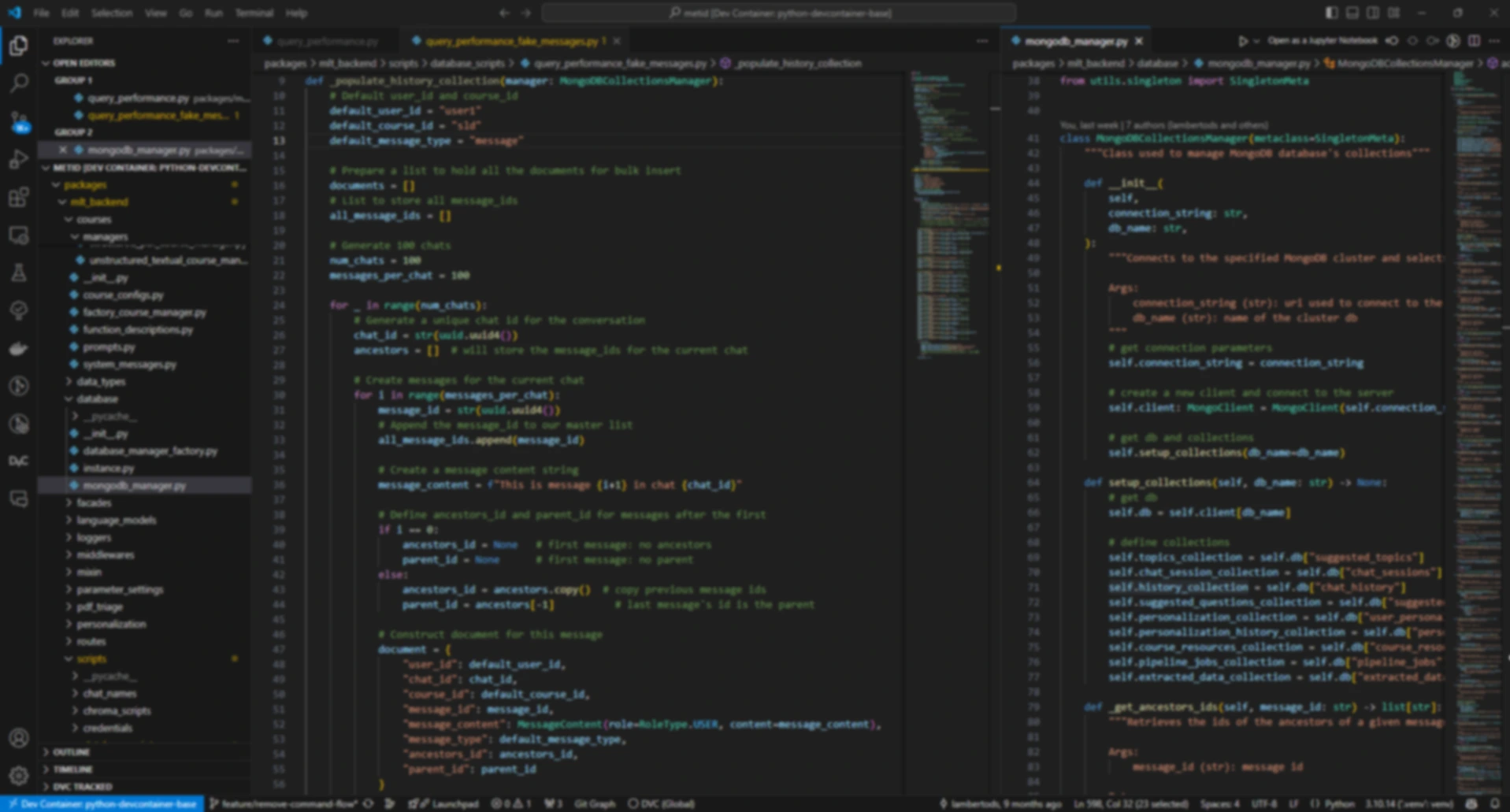Open the Terminal menu
Image resolution: width=1510 pixels, height=812 pixels.
coord(254,13)
